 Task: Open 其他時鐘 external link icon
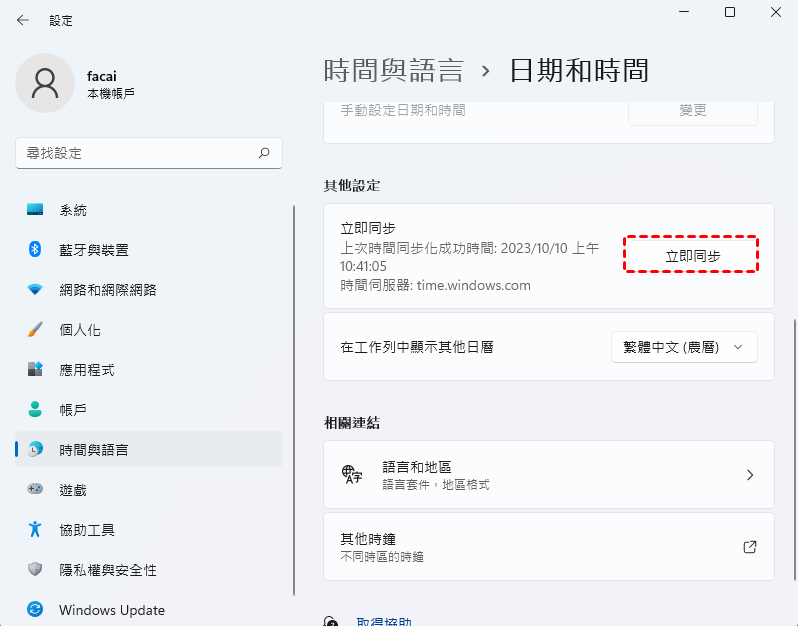[x=750, y=547]
